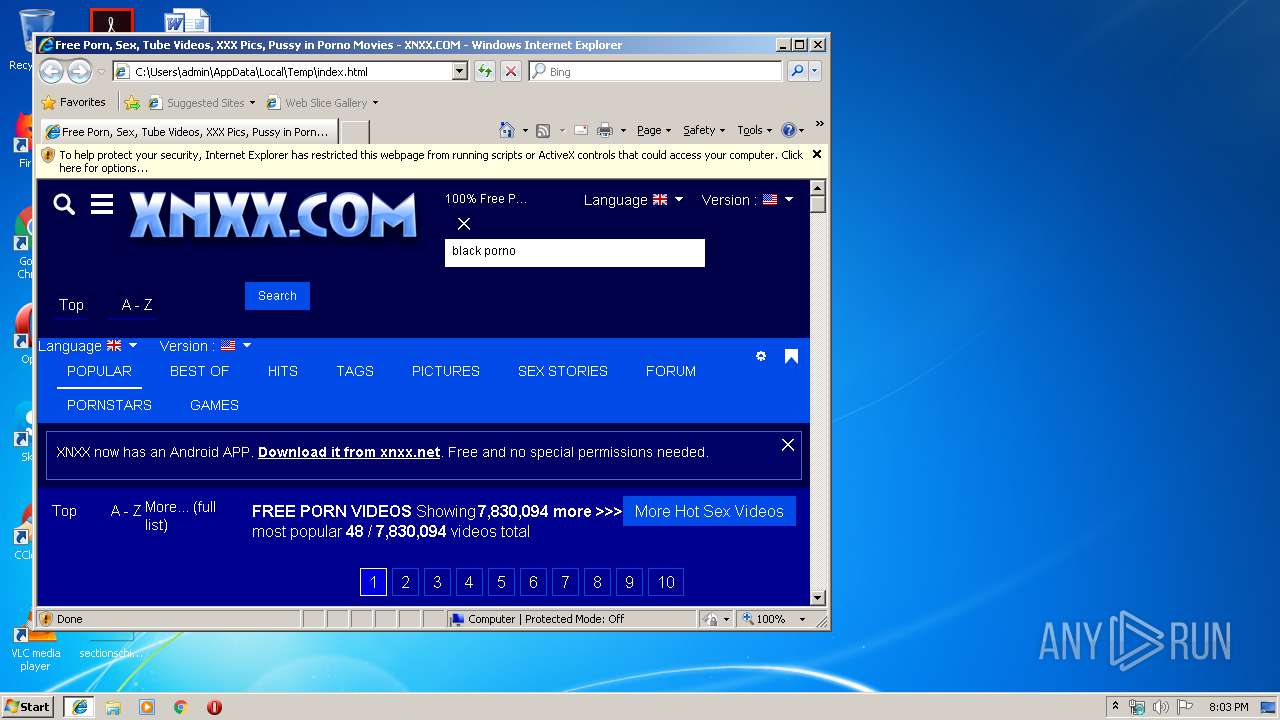1280x720 pixels.
Task: Click the page scrollbar up arrow
Action: (817, 188)
